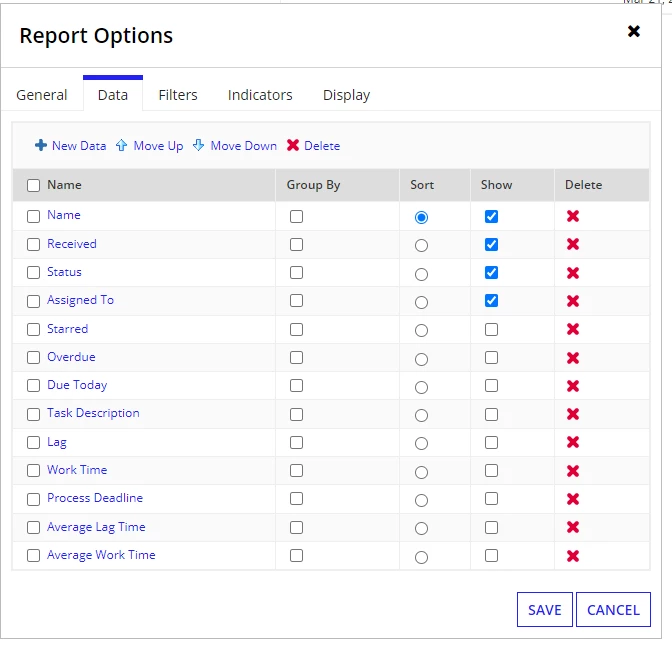Click the Move Up arrow icon
The width and height of the screenshot is (672, 646).
coord(121,145)
